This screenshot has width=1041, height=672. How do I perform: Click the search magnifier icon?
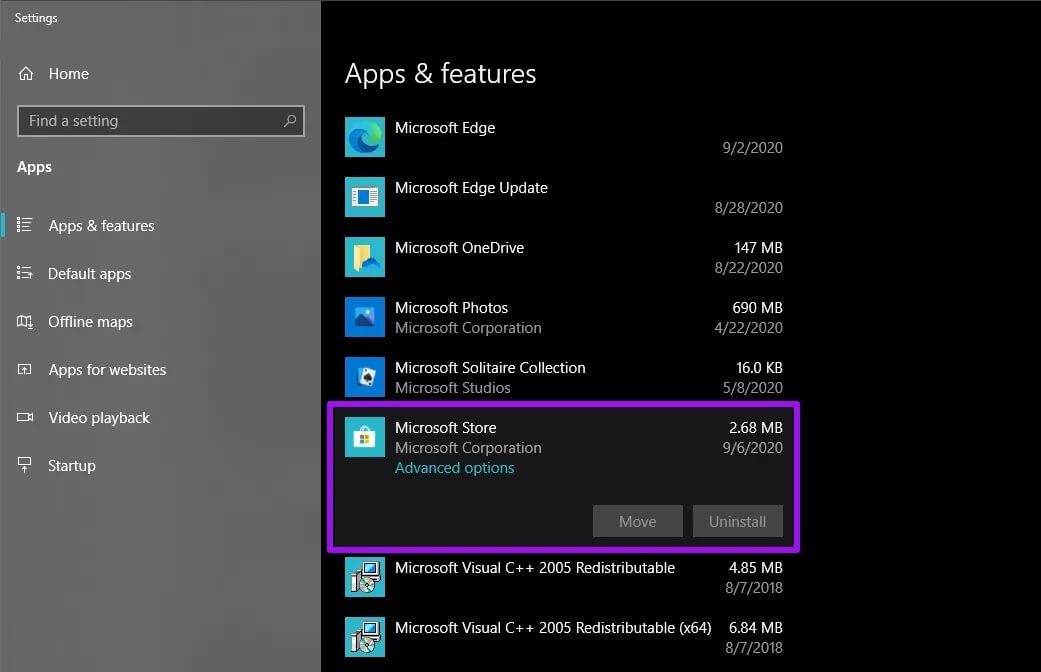[290, 121]
